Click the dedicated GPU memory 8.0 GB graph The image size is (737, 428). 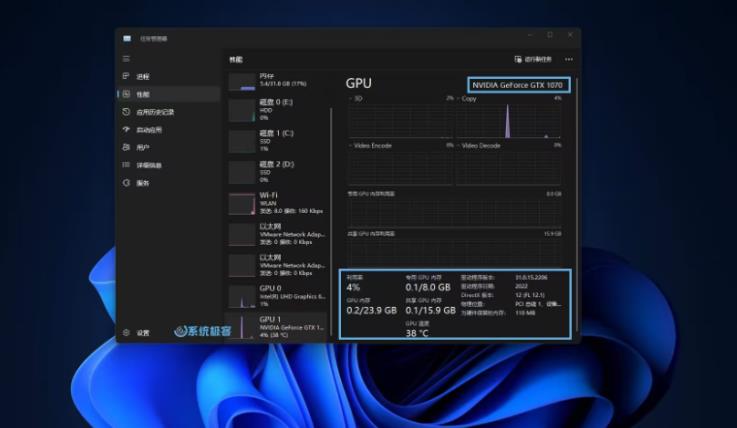pos(455,212)
